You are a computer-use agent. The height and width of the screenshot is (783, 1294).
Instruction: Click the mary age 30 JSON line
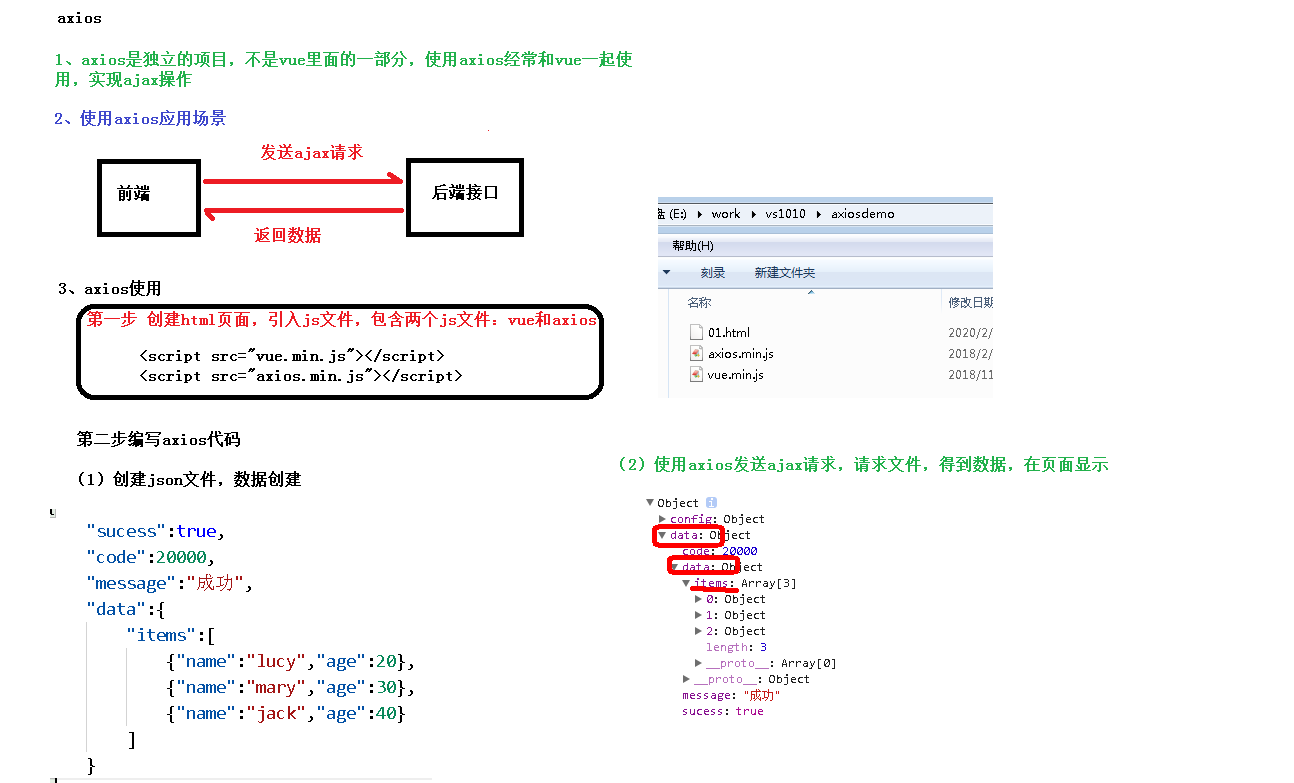pos(289,687)
